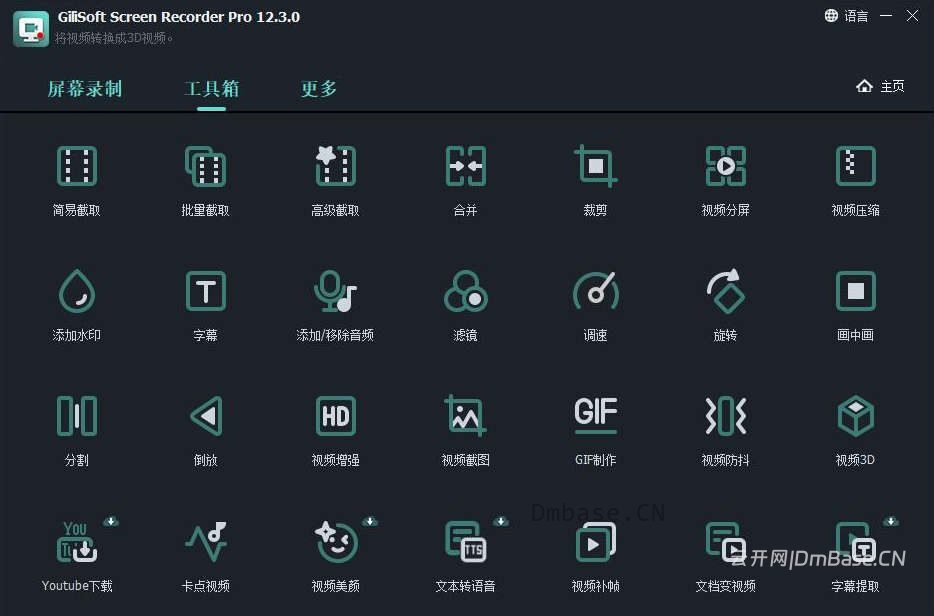Click the GiliSoft app logo
The height and width of the screenshot is (616, 934).
(x=31, y=29)
